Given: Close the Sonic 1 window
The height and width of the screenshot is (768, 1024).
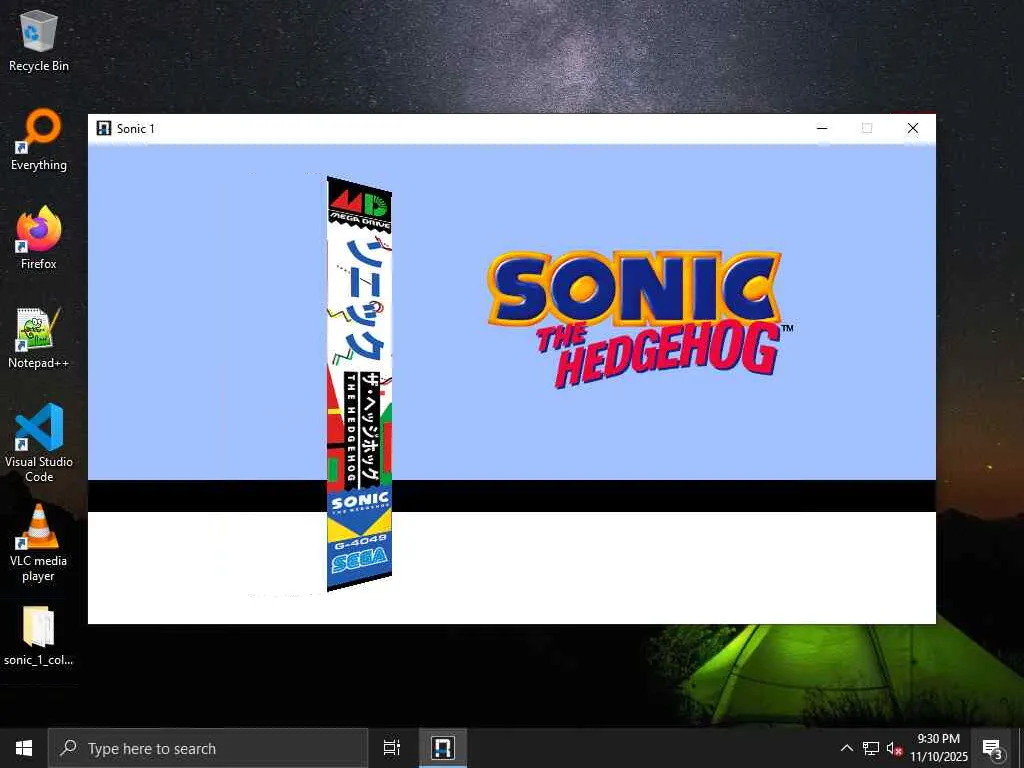Looking at the screenshot, I should coord(913,128).
